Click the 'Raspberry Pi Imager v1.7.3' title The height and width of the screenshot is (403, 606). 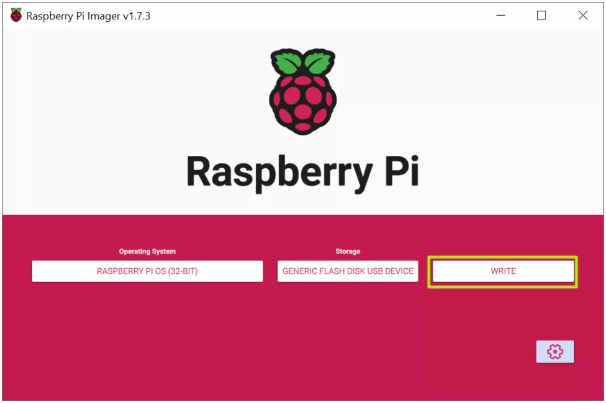pyautogui.click(x=88, y=16)
